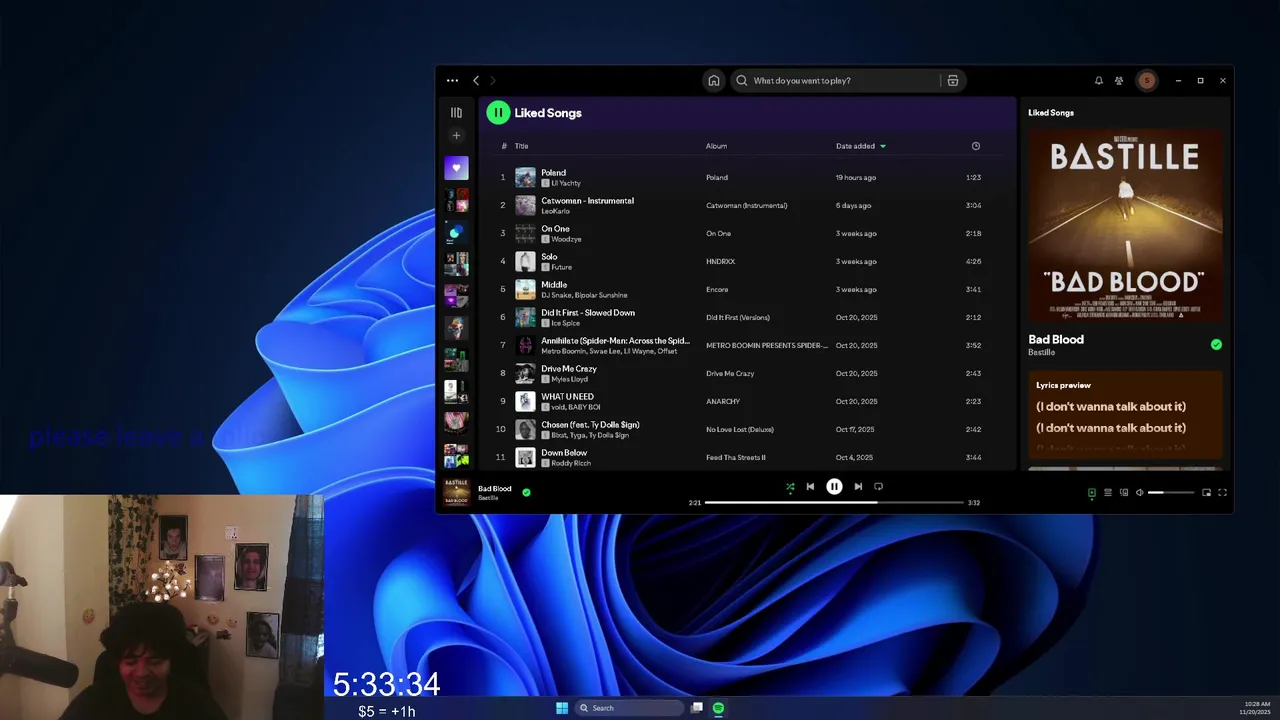Skip to previous track

[810, 487]
